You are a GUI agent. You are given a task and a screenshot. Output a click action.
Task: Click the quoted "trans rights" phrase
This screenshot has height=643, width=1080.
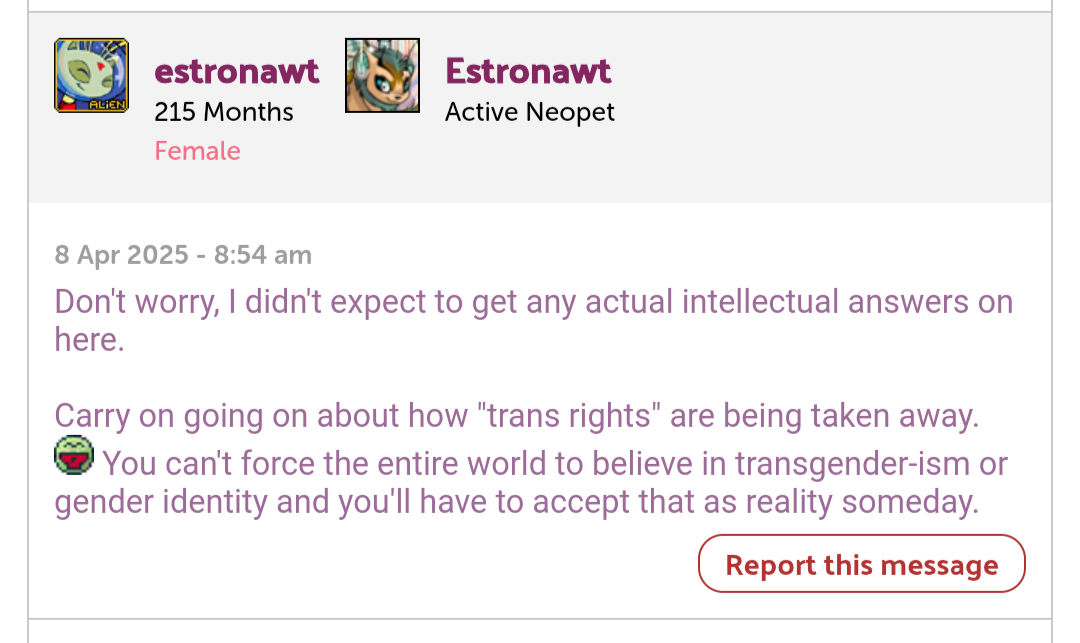coord(569,415)
